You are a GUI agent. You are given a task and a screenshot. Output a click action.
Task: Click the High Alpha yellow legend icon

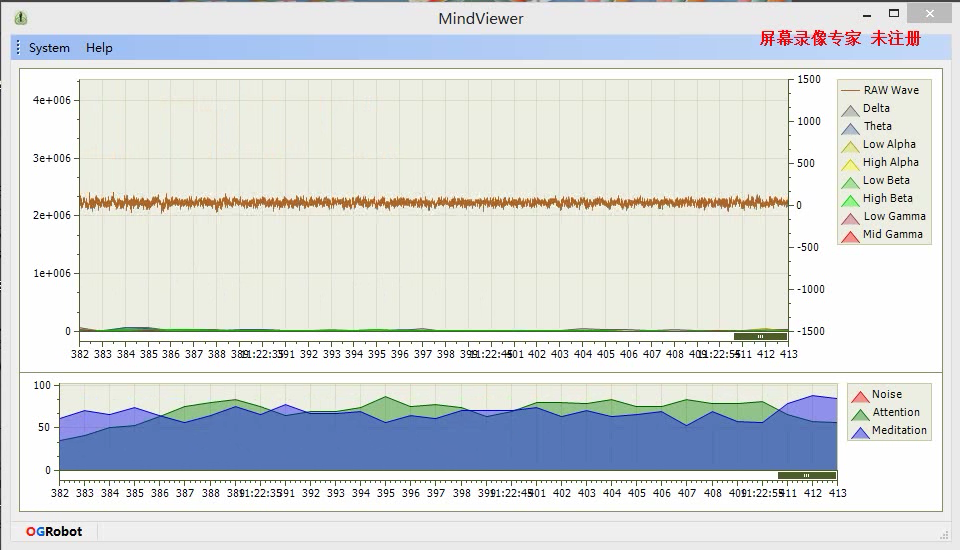pos(850,164)
